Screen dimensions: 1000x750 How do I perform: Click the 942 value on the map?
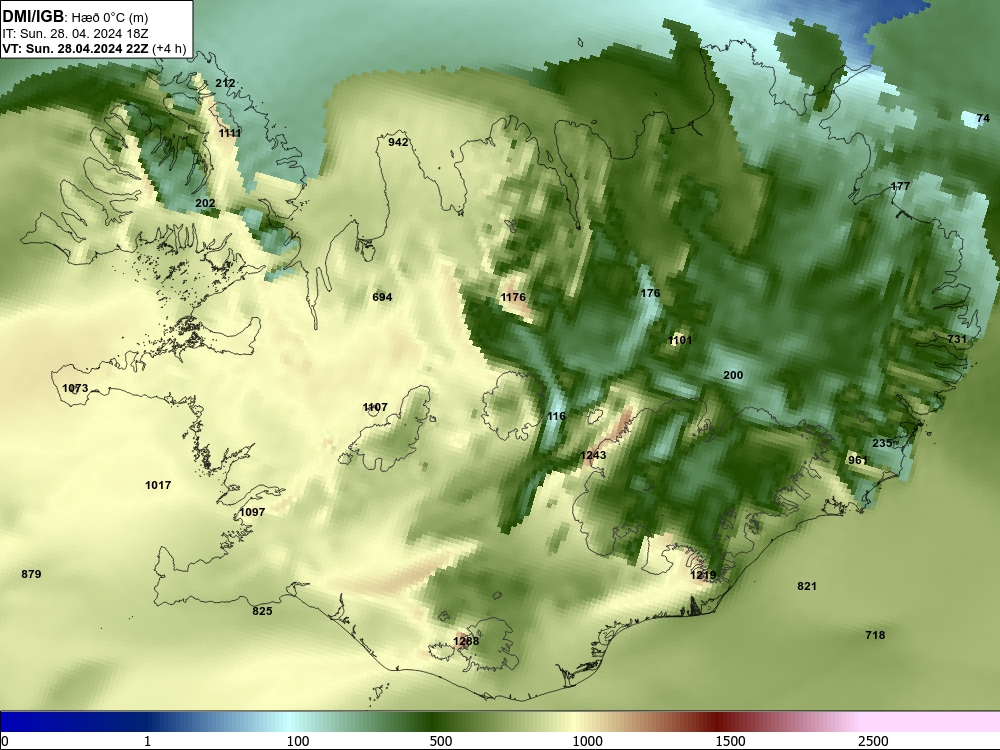[x=398, y=142]
